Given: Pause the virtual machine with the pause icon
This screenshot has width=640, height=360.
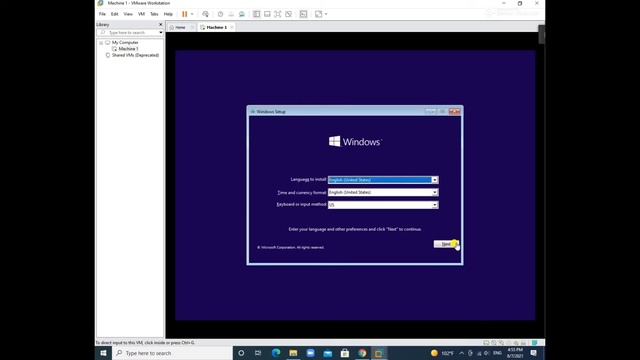Looking at the screenshot, I should pos(184,14).
